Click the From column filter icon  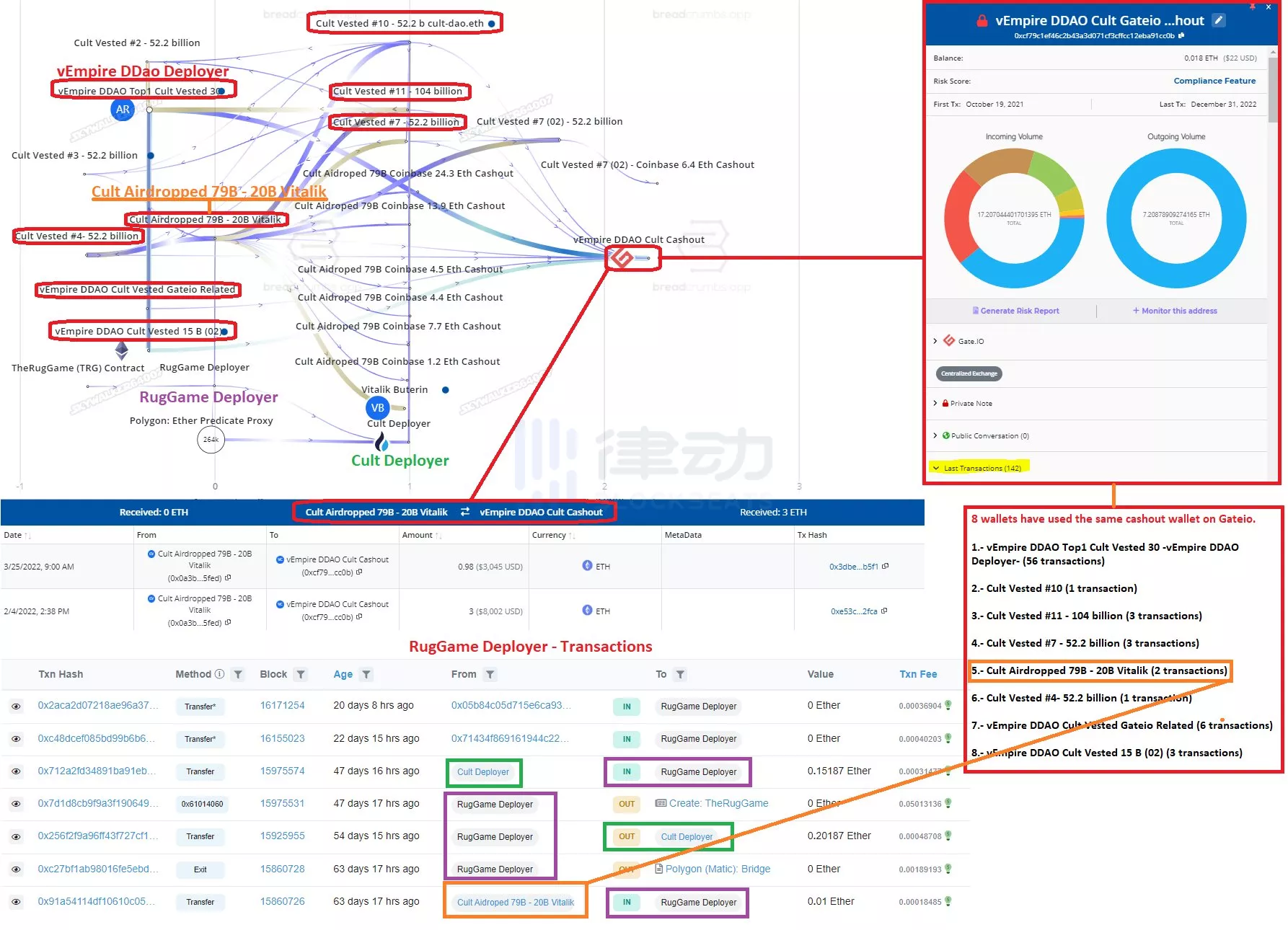coord(490,674)
